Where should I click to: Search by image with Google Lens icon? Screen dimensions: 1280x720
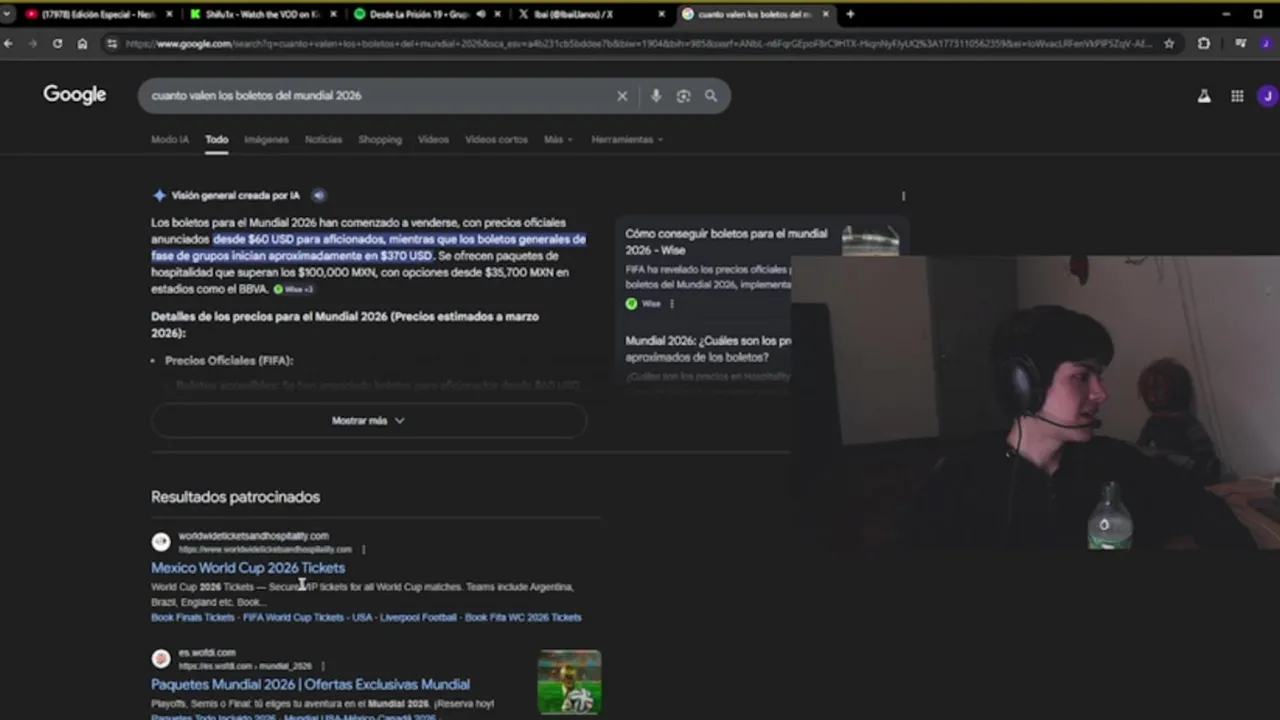point(683,96)
